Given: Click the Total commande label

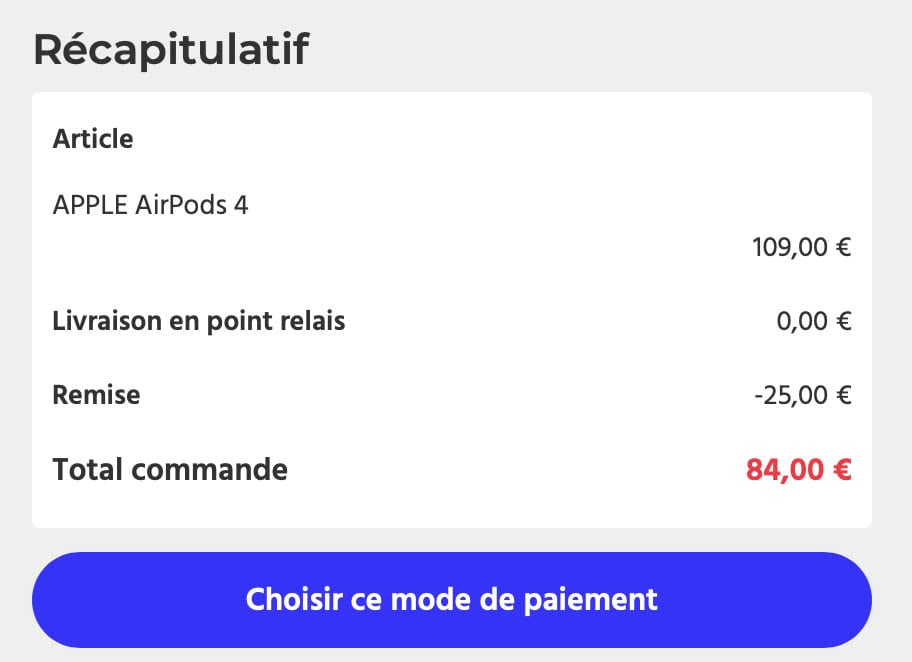Looking at the screenshot, I should tap(170, 469).
